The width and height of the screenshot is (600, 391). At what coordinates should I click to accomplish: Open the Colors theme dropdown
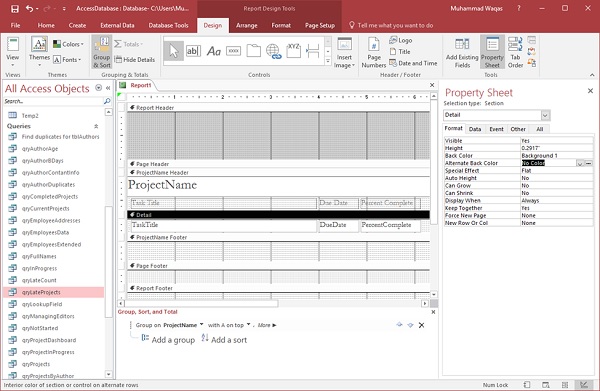coord(68,44)
